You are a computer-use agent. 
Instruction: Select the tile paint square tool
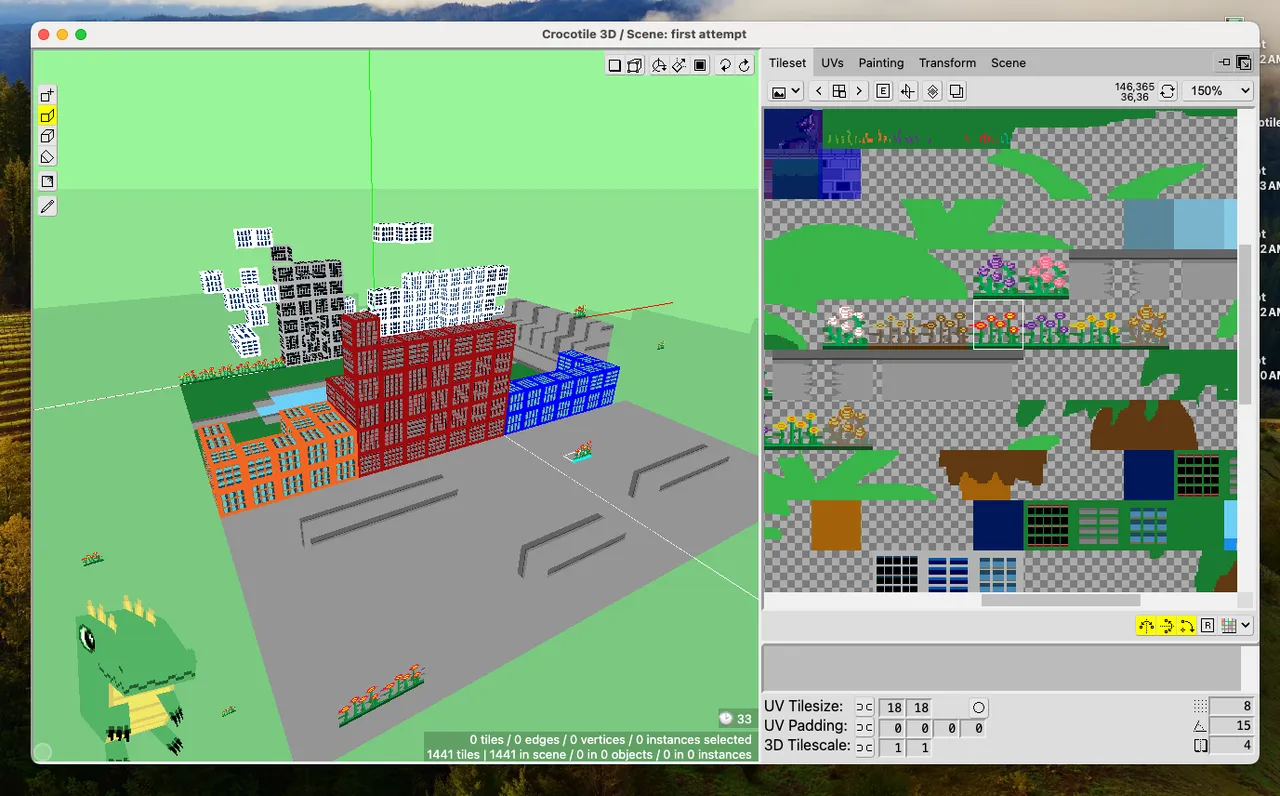coord(47,181)
